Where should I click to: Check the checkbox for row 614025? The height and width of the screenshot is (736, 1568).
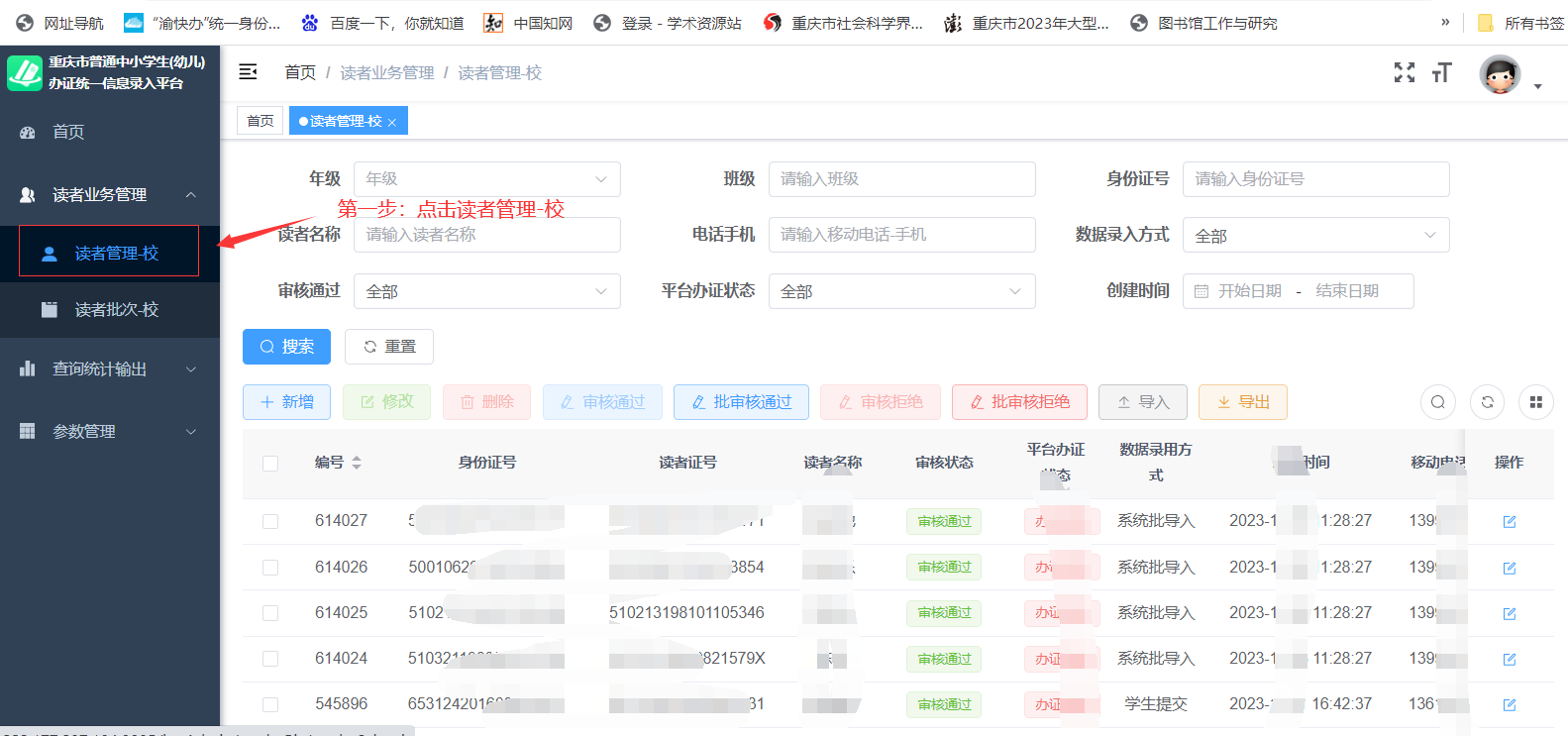coord(270,613)
